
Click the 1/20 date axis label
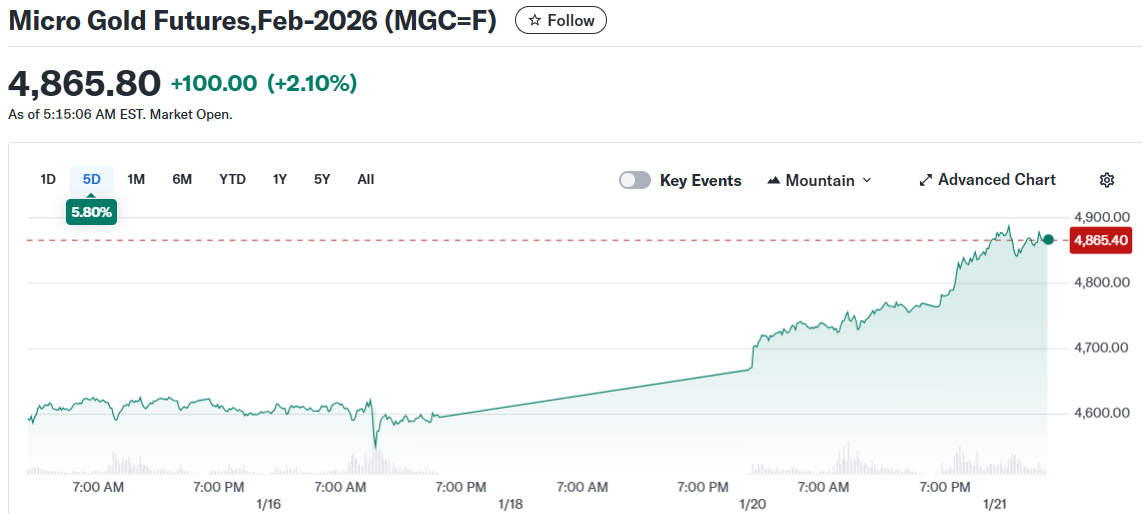pos(752,504)
